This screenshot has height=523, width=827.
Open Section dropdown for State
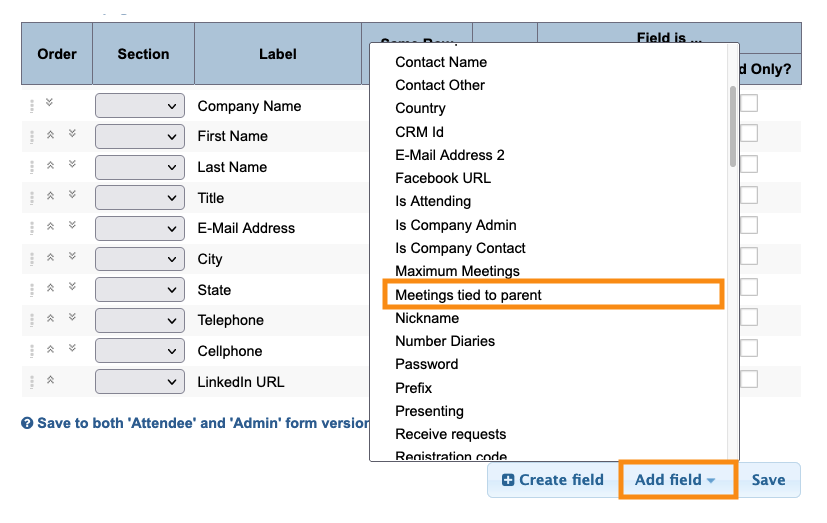(x=140, y=290)
